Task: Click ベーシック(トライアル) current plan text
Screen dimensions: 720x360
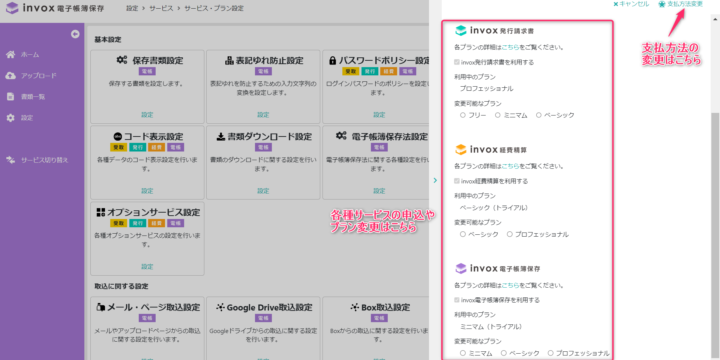Action: [494, 208]
